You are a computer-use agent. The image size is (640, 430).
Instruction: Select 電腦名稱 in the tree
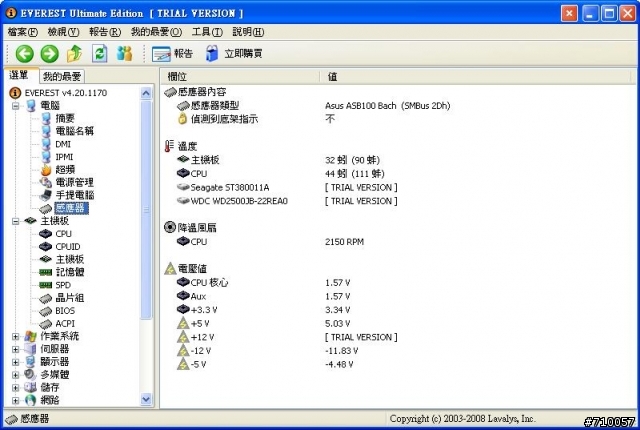75,131
